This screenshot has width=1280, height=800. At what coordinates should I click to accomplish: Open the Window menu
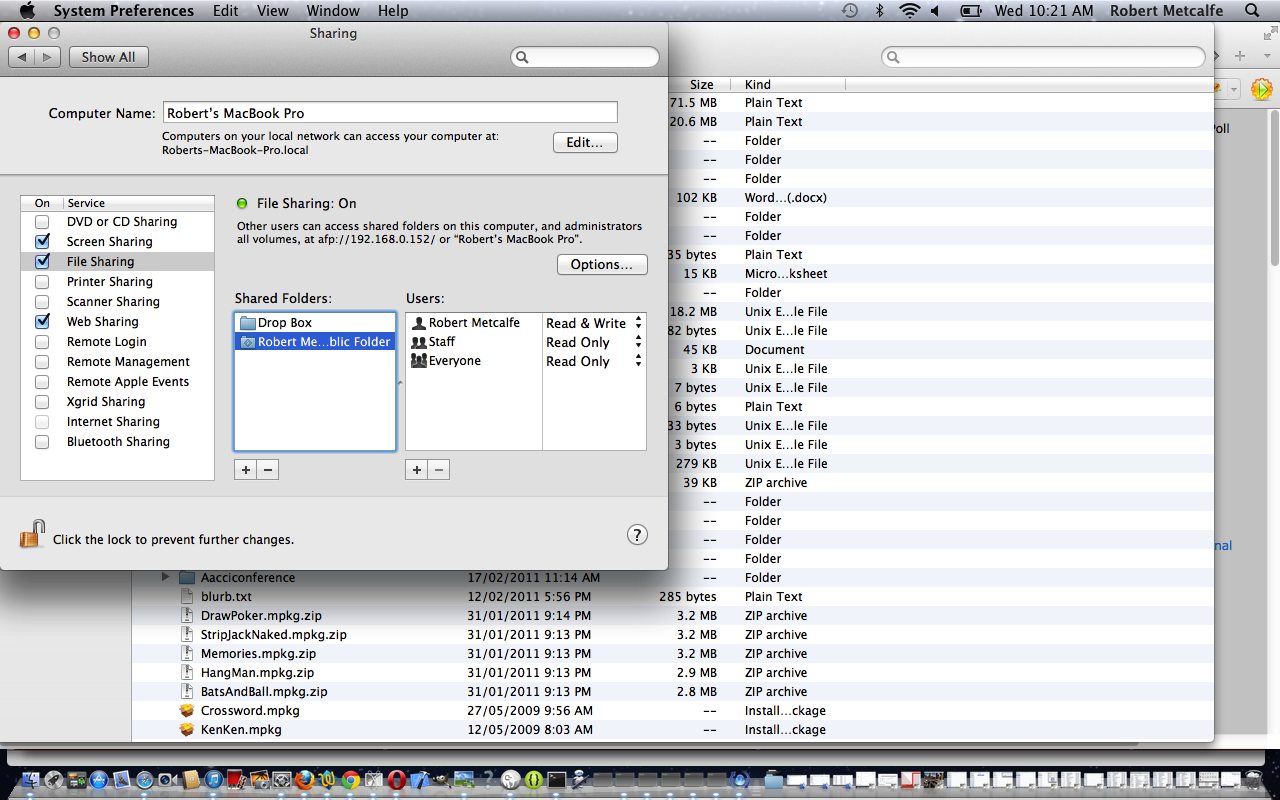tap(333, 11)
